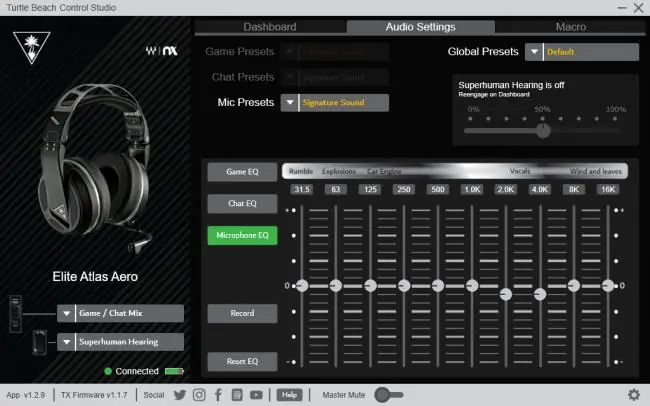
Task: Click the headset battery level indicator
Action: pos(174,371)
